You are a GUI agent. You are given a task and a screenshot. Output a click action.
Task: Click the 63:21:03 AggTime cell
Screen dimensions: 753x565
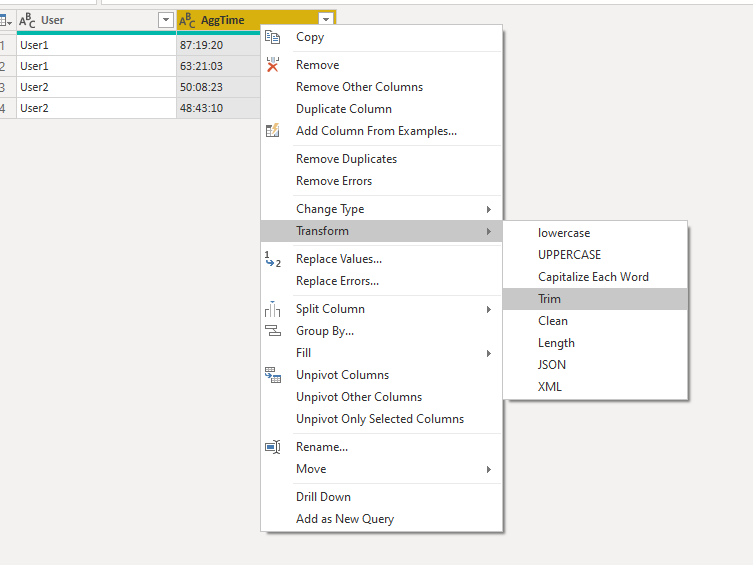pos(219,66)
